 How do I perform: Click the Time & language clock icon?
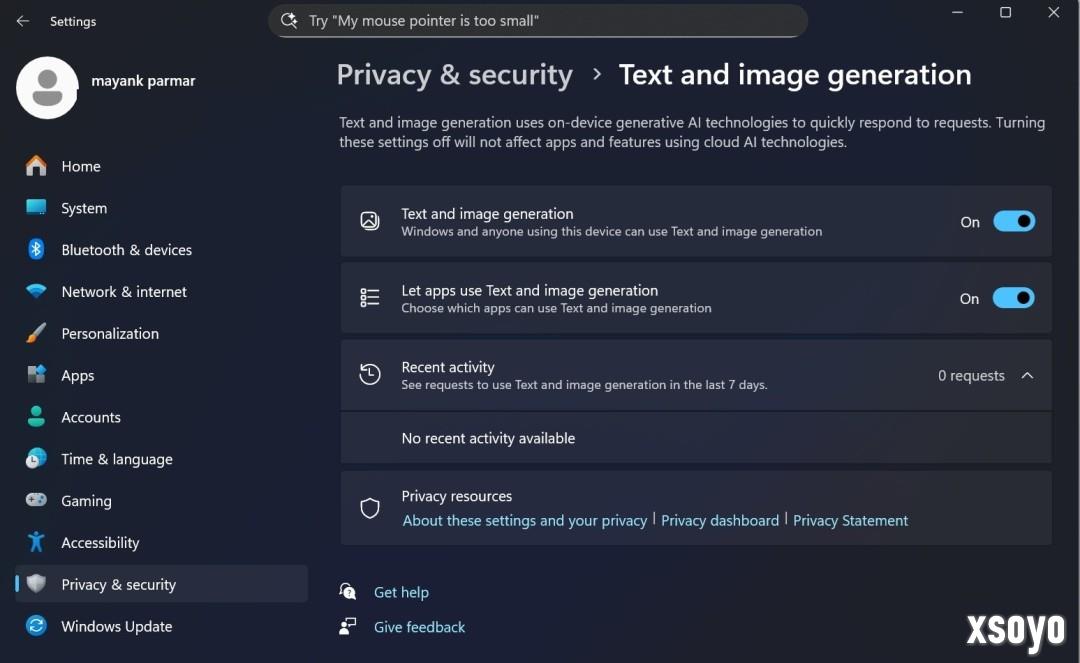[x=37, y=459]
